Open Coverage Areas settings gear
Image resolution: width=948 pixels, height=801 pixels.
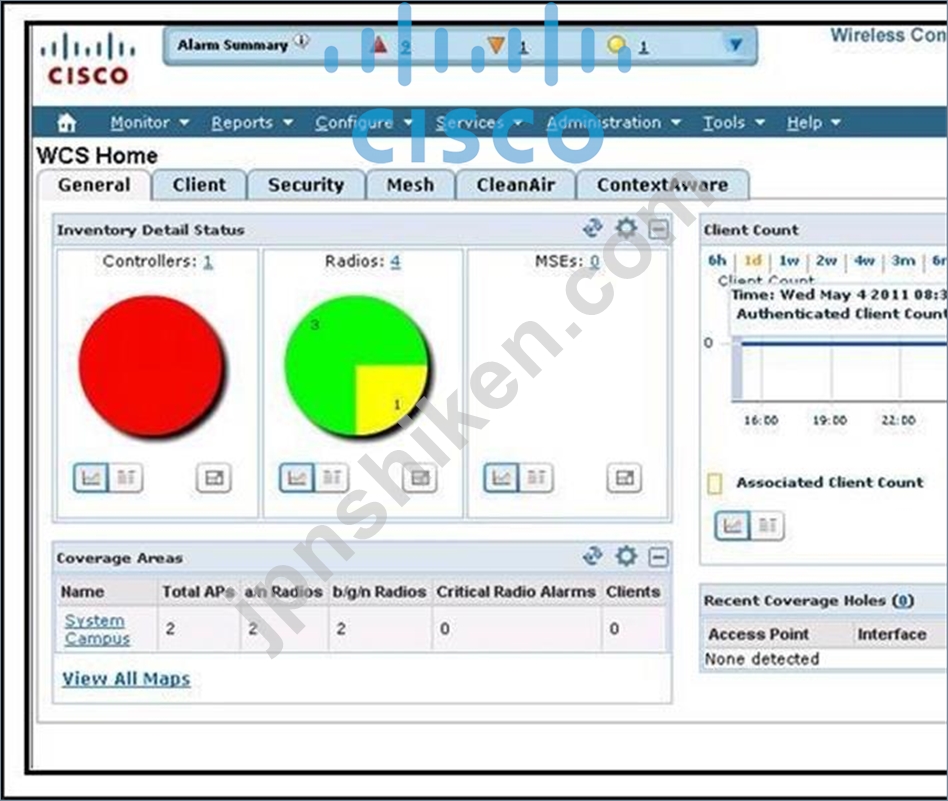click(626, 556)
